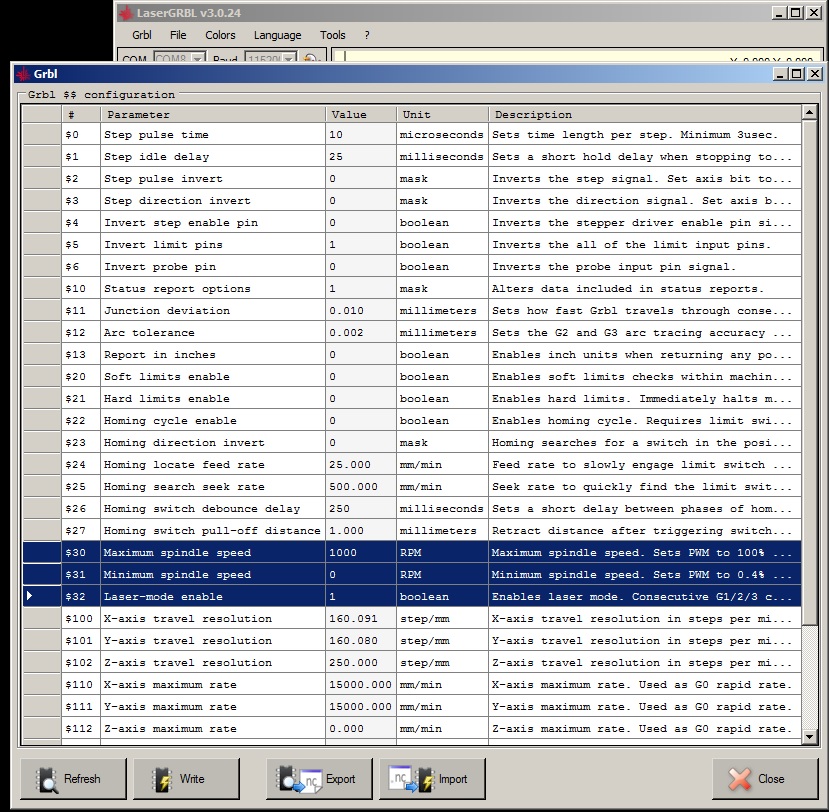Select the X-axis maximum rate value cell
The width and height of the screenshot is (829, 812).
(x=361, y=685)
